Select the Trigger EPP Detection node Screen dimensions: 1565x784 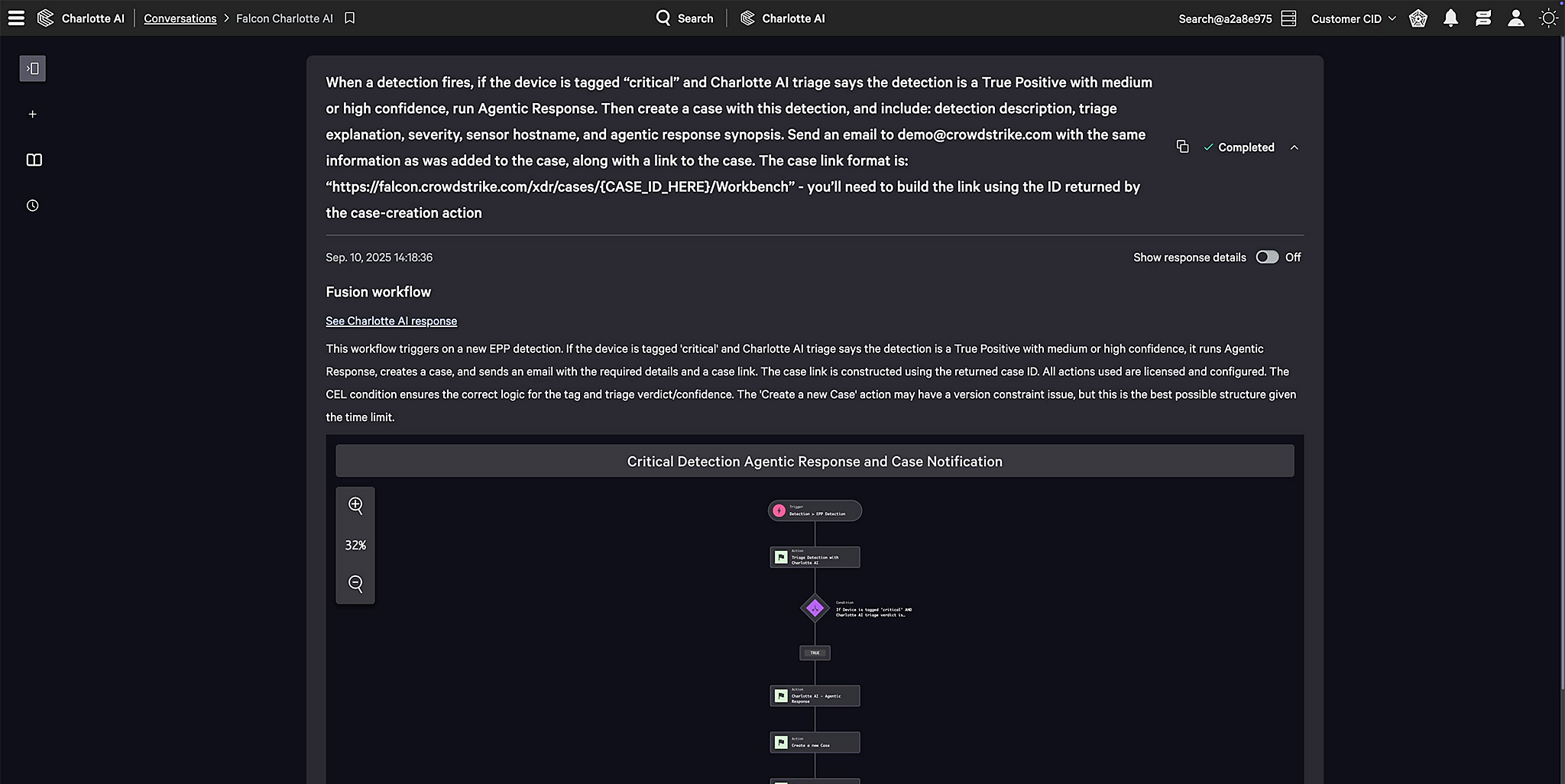pos(815,510)
